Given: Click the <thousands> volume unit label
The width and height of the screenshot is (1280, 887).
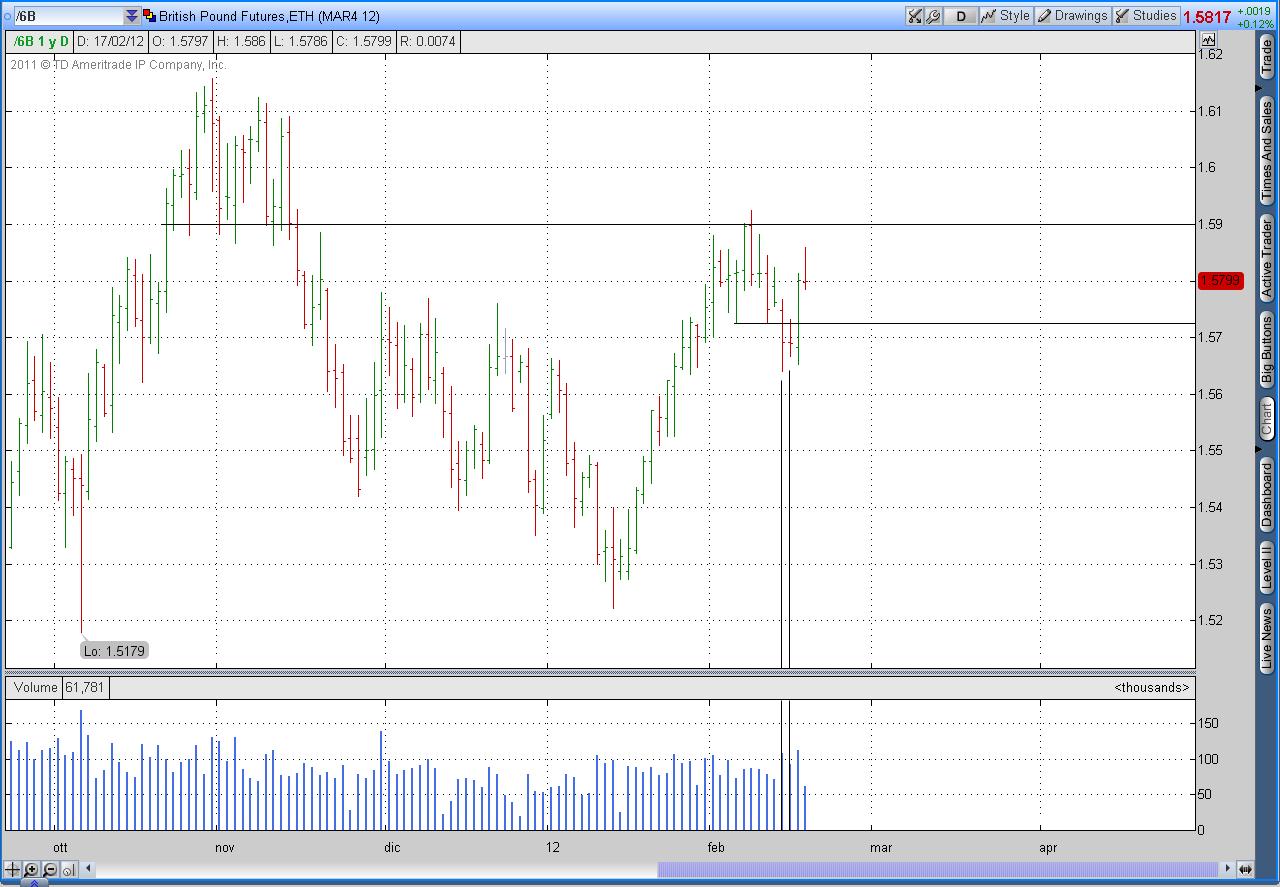Looking at the screenshot, I should click(1152, 688).
